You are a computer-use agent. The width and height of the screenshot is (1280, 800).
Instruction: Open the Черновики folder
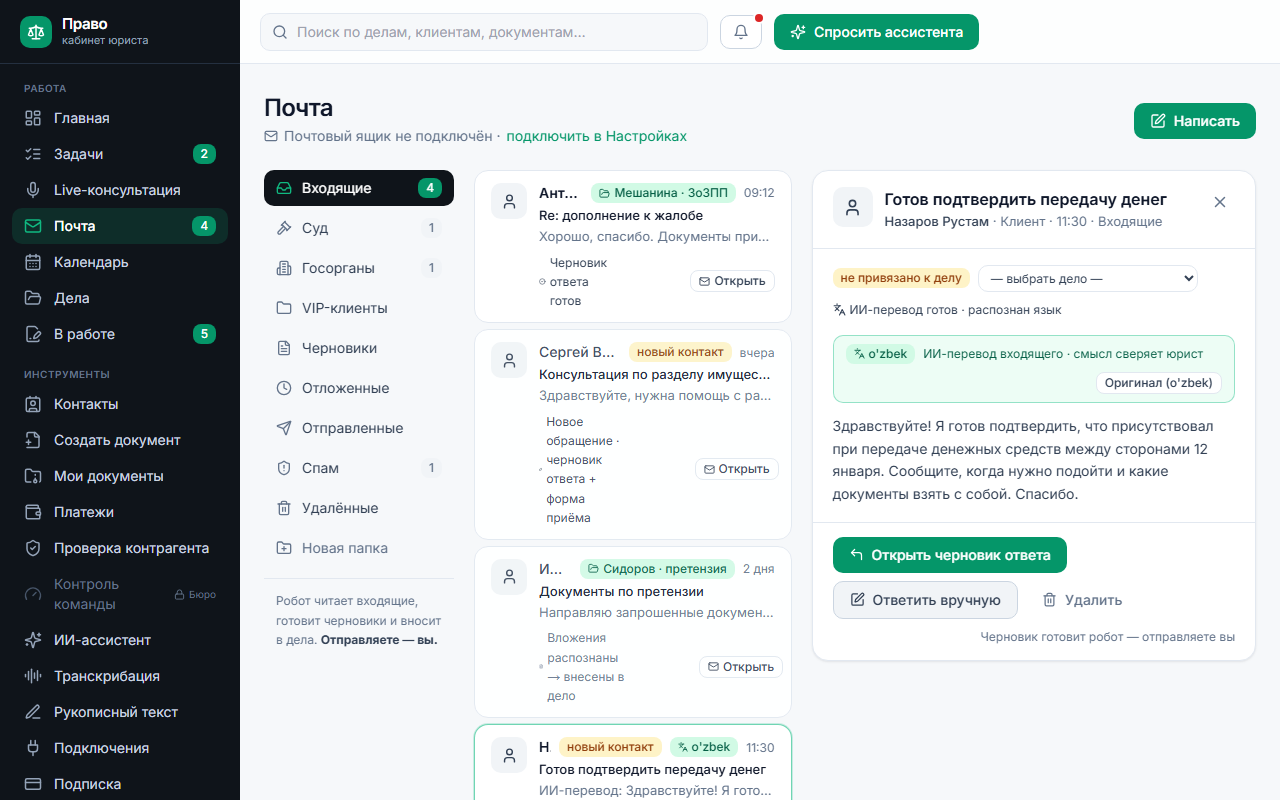(x=359, y=348)
